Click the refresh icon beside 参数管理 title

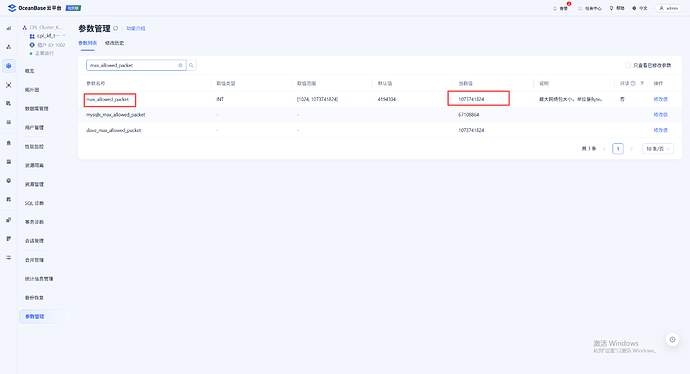pyautogui.click(x=116, y=29)
